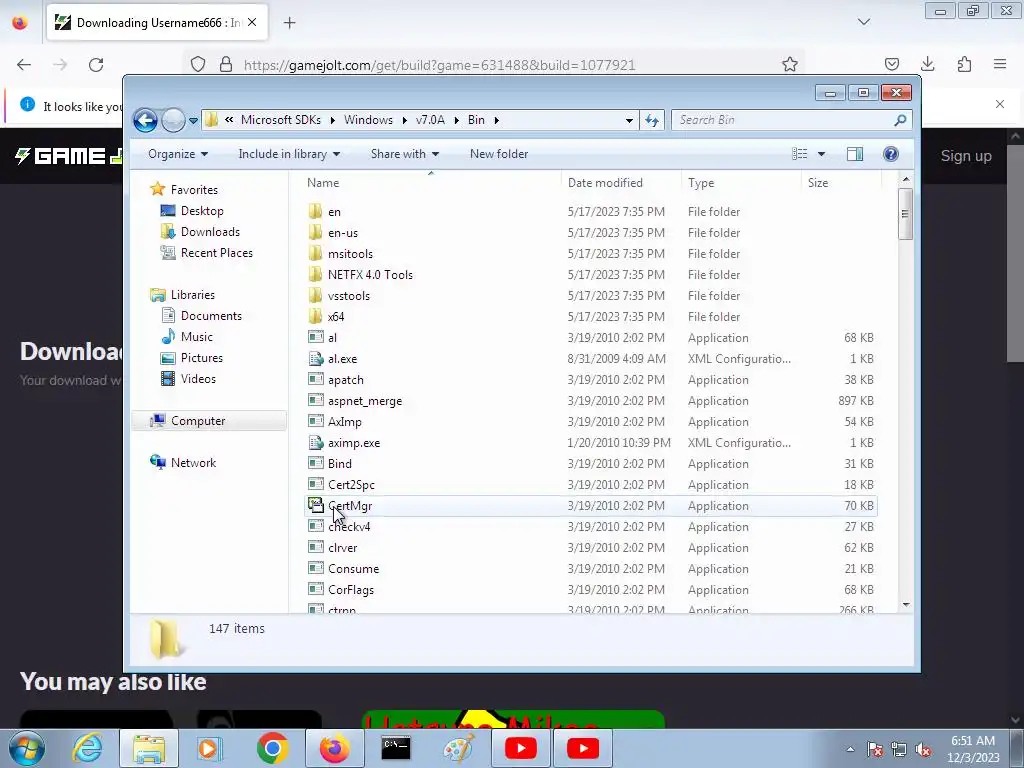1024x768 pixels.
Task: Select the Cert2Spc application
Action: point(351,485)
